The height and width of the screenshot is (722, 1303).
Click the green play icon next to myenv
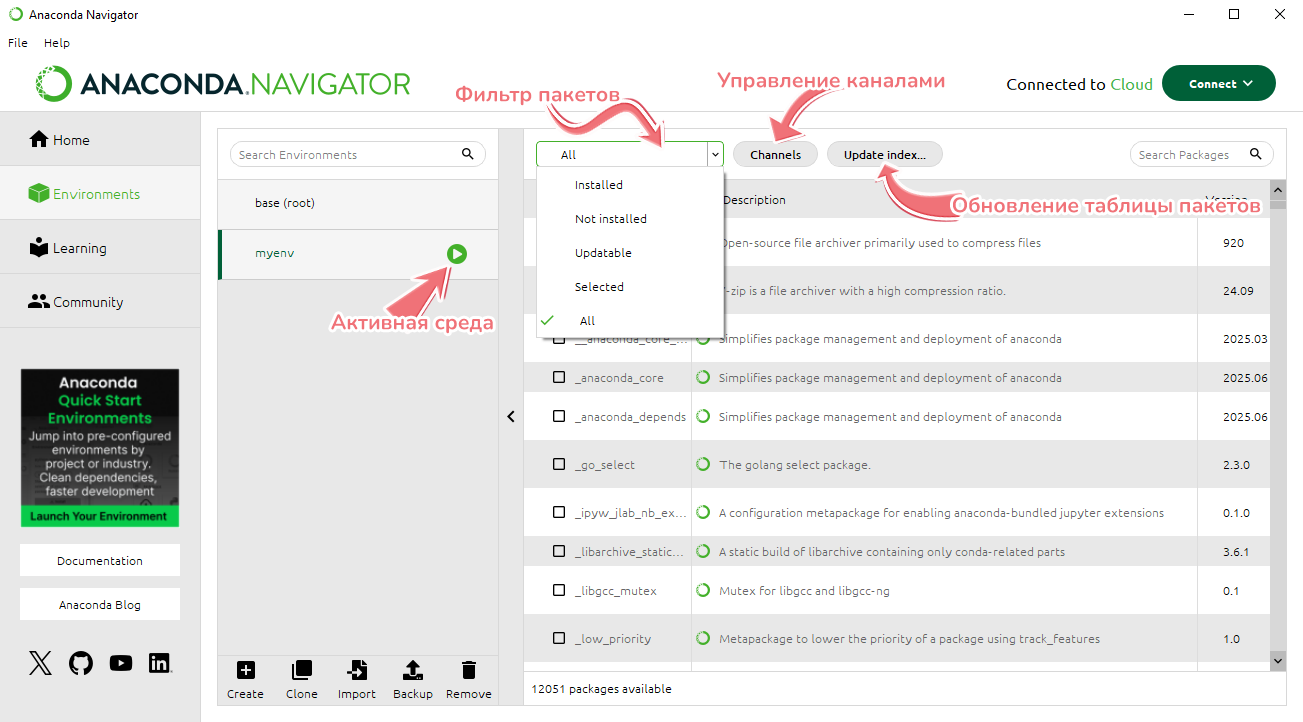(x=456, y=254)
